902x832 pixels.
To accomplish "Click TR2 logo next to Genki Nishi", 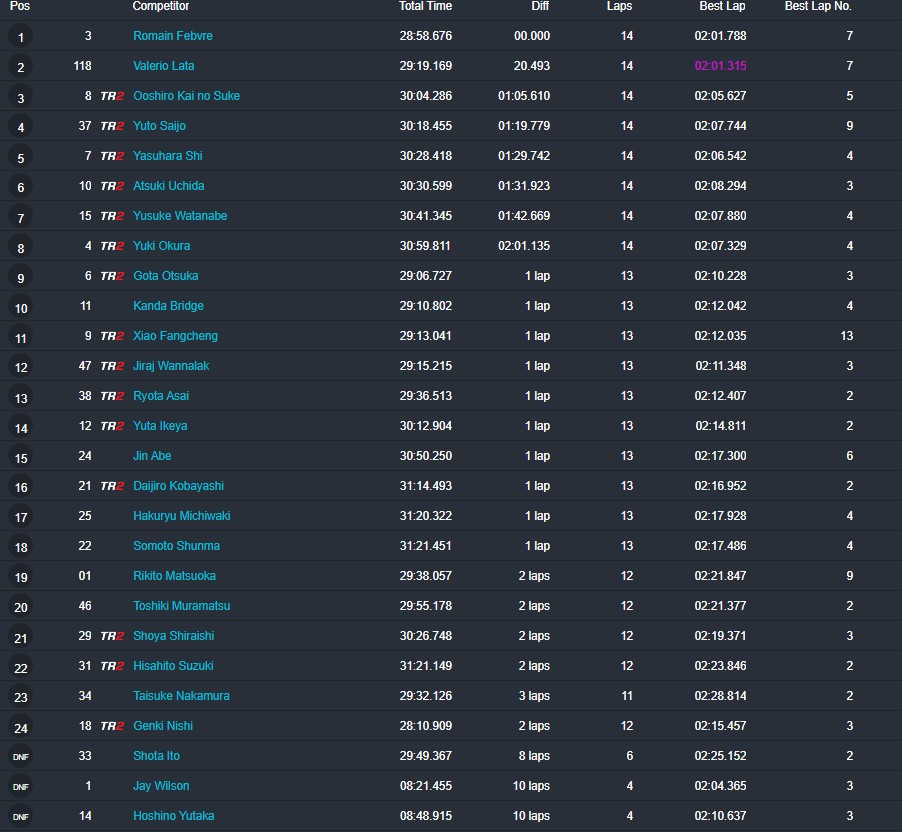I will point(112,726).
